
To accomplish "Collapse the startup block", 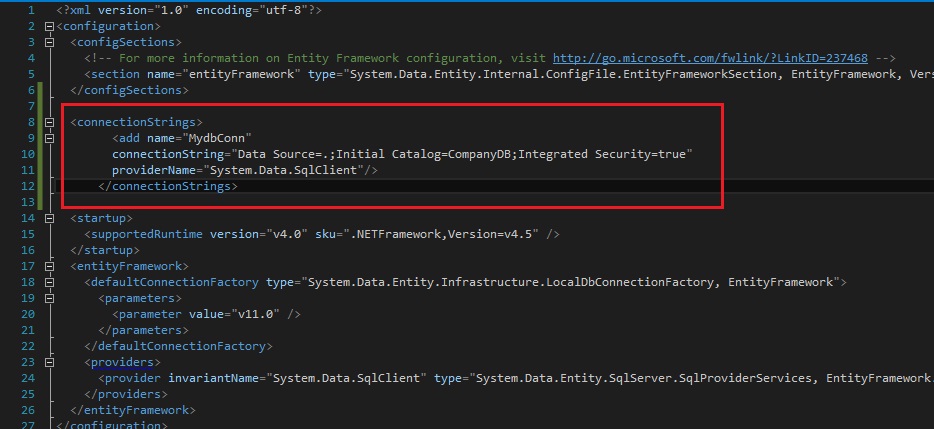I will point(49,219).
